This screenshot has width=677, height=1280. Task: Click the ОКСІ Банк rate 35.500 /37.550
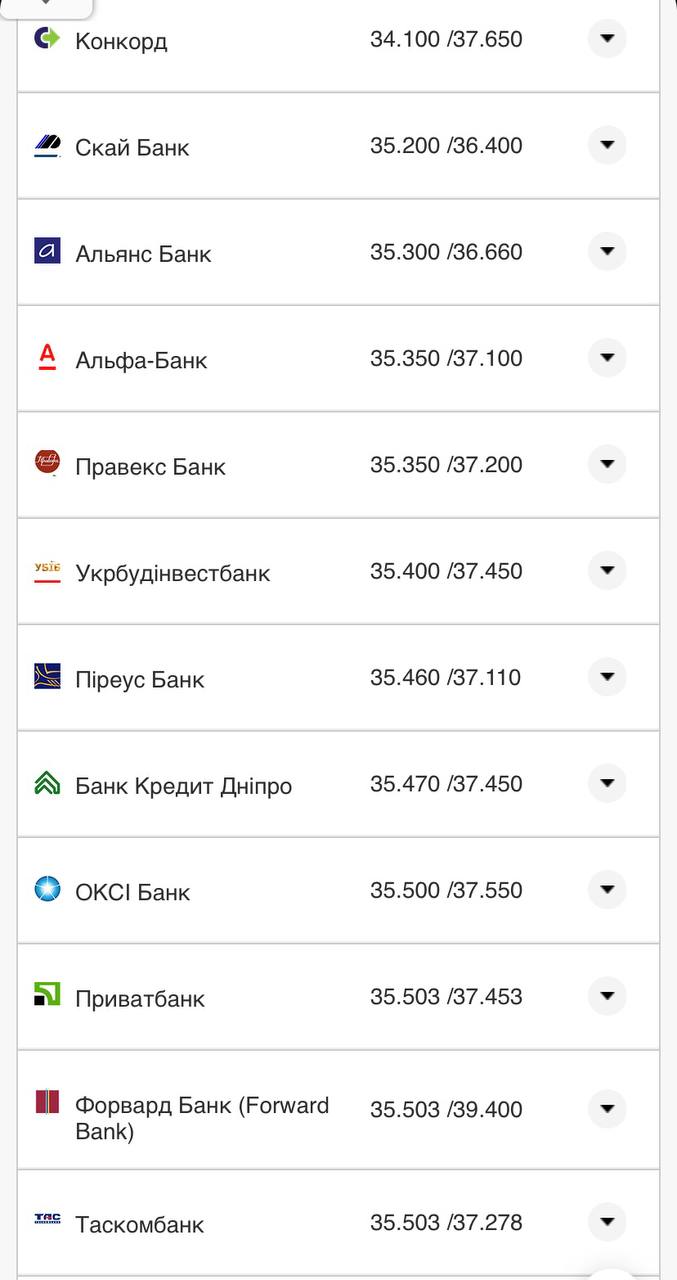tap(445, 891)
